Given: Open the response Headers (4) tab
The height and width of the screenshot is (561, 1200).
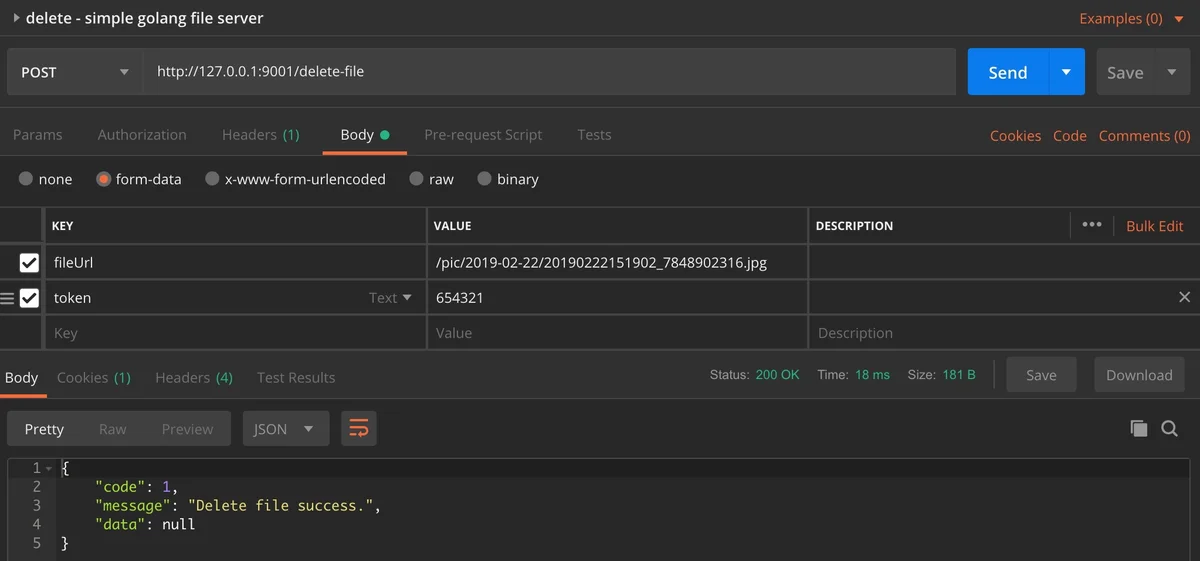Looking at the screenshot, I should pos(194,378).
